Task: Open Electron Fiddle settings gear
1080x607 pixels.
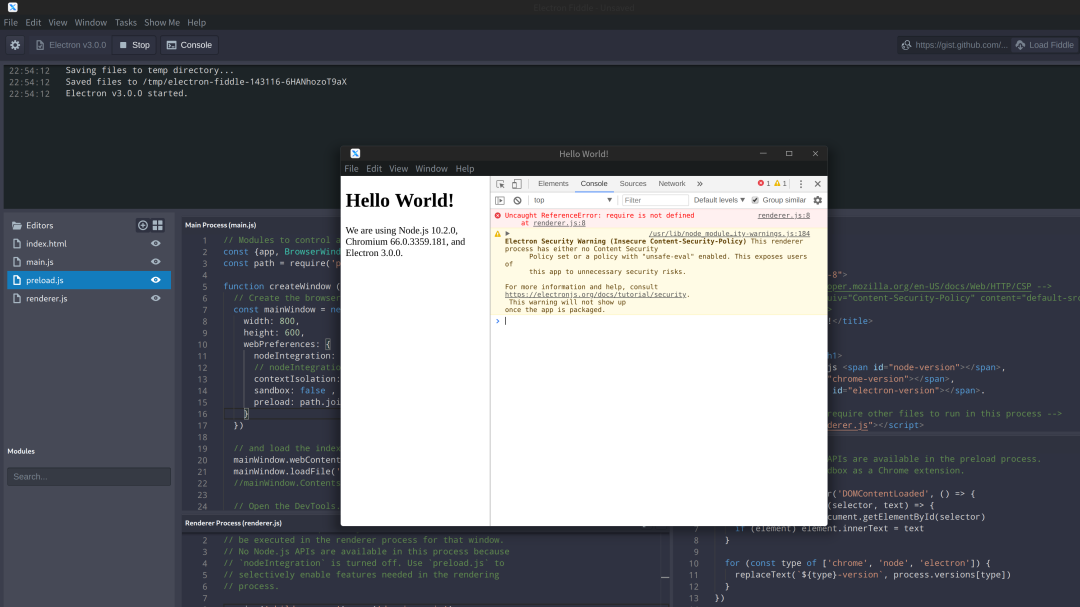Action: coord(15,45)
